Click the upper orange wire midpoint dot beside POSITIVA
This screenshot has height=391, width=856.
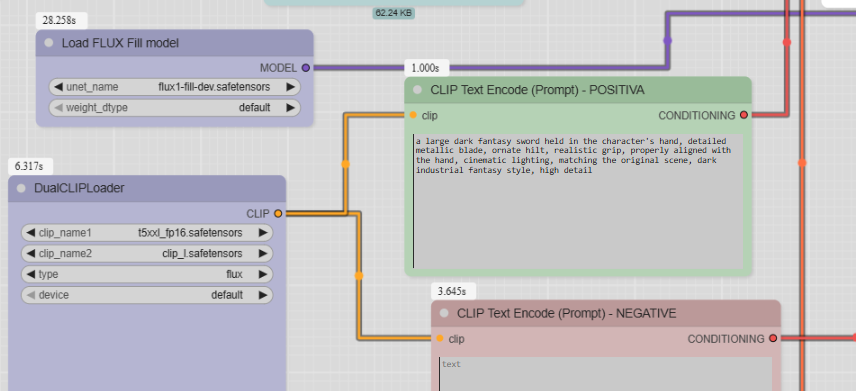point(345,163)
